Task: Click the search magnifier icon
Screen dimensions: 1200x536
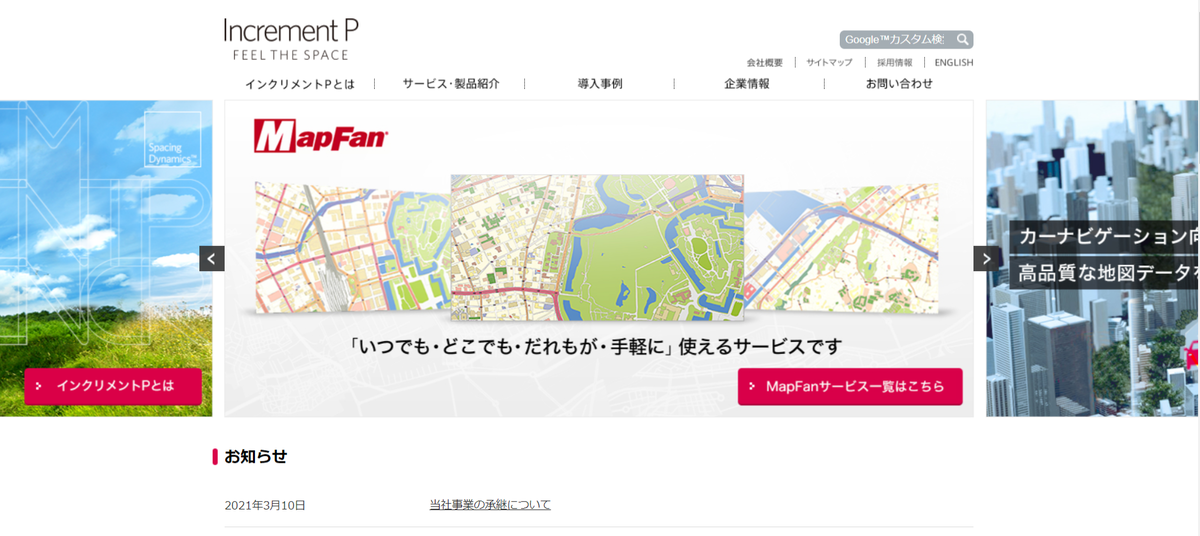Action: tap(962, 40)
